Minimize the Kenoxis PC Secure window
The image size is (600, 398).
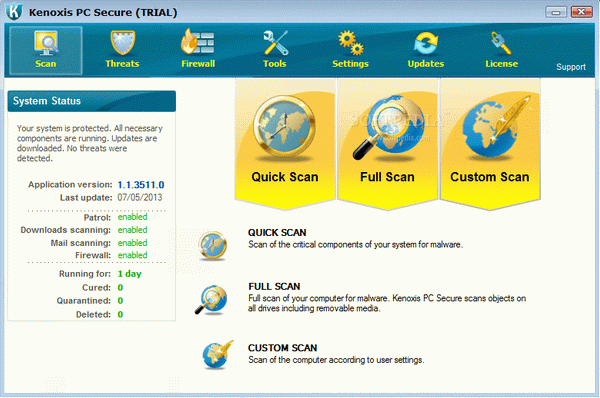pos(556,12)
